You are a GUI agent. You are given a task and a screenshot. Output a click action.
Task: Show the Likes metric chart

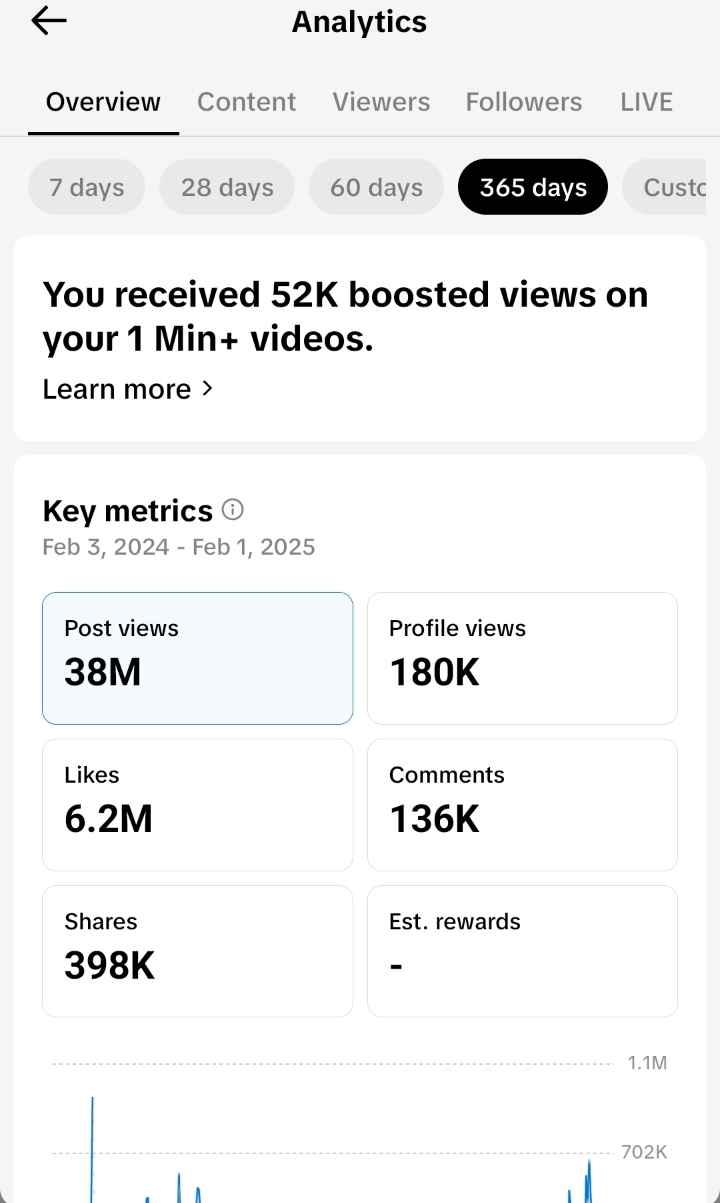[x=198, y=805]
